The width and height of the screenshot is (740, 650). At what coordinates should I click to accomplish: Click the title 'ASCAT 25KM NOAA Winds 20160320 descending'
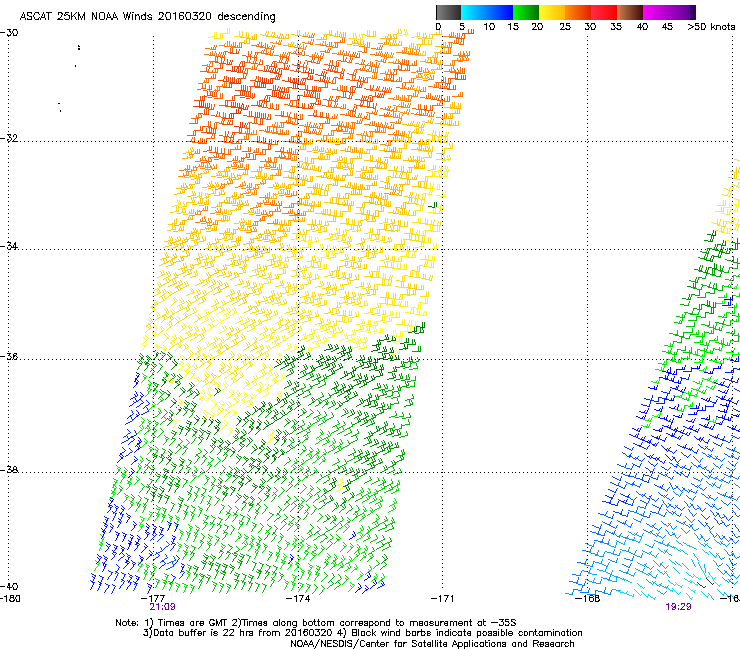tap(148, 16)
